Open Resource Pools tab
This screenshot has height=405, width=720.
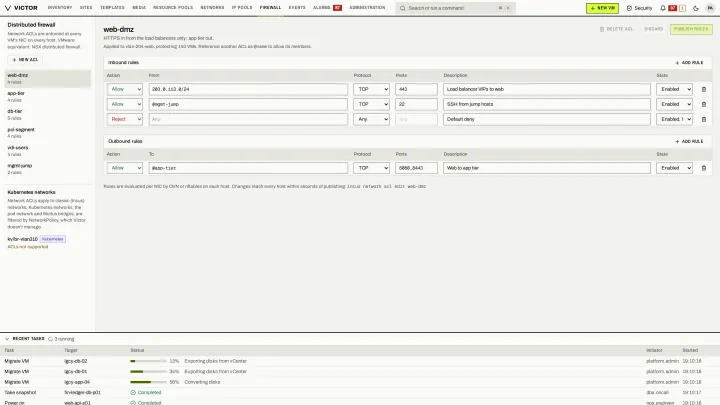173,8
